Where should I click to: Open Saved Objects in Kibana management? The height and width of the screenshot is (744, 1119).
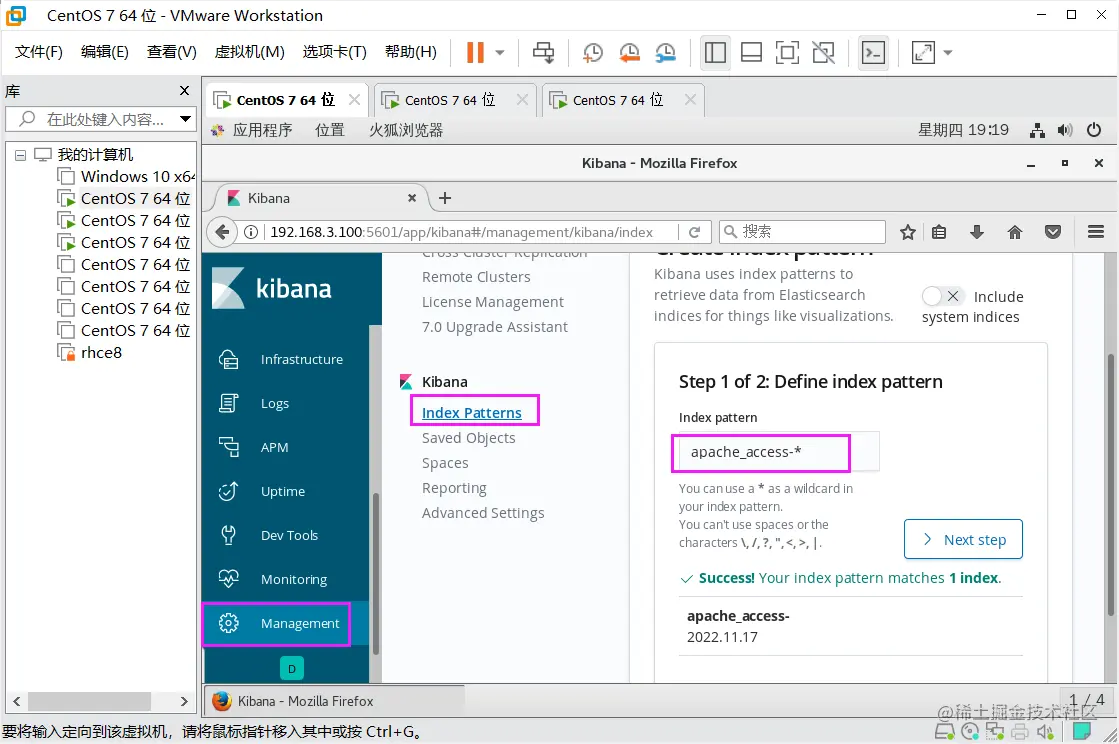coord(468,438)
